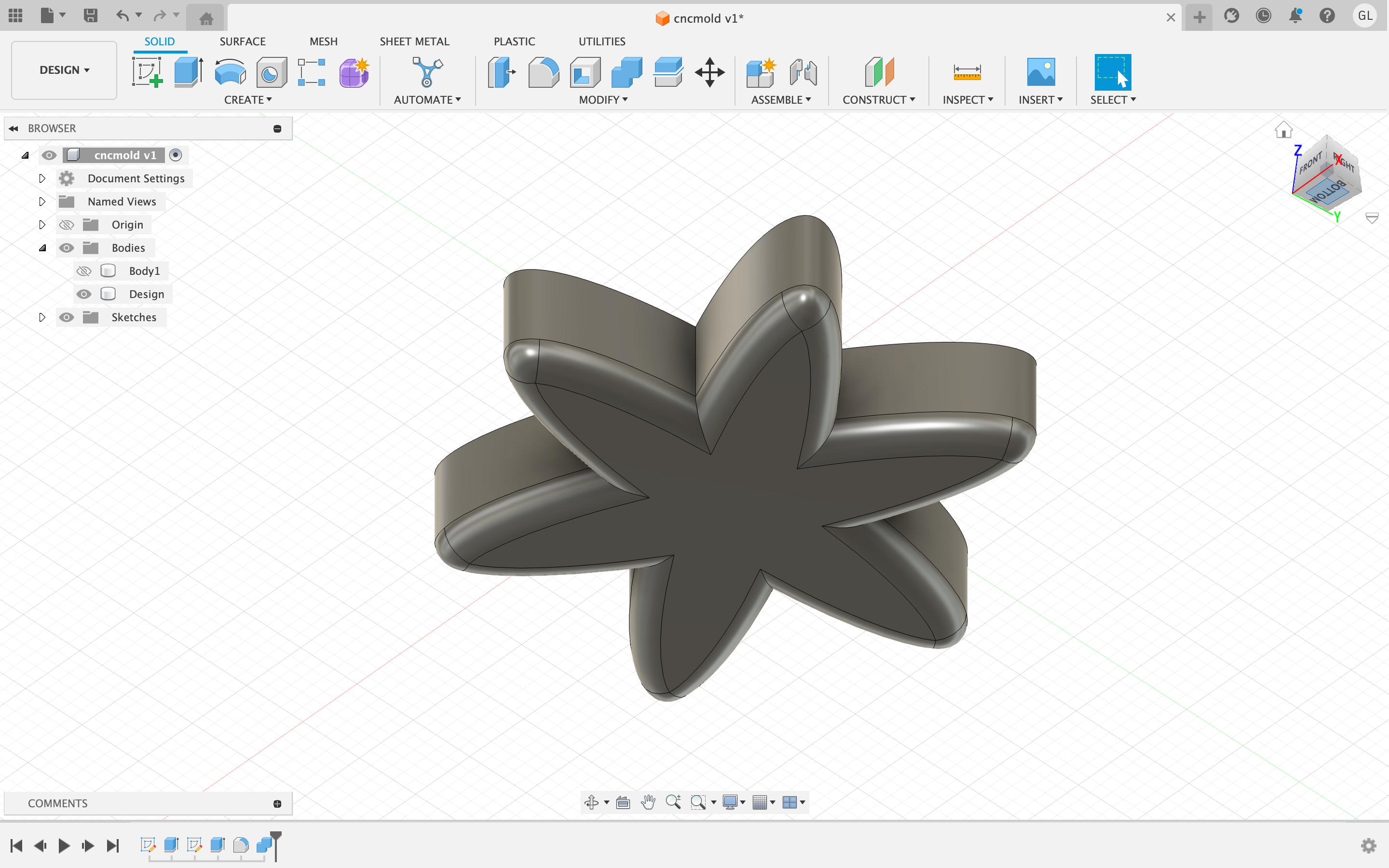Switch to the SURFACE tab
1389x868 pixels.
click(242, 41)
